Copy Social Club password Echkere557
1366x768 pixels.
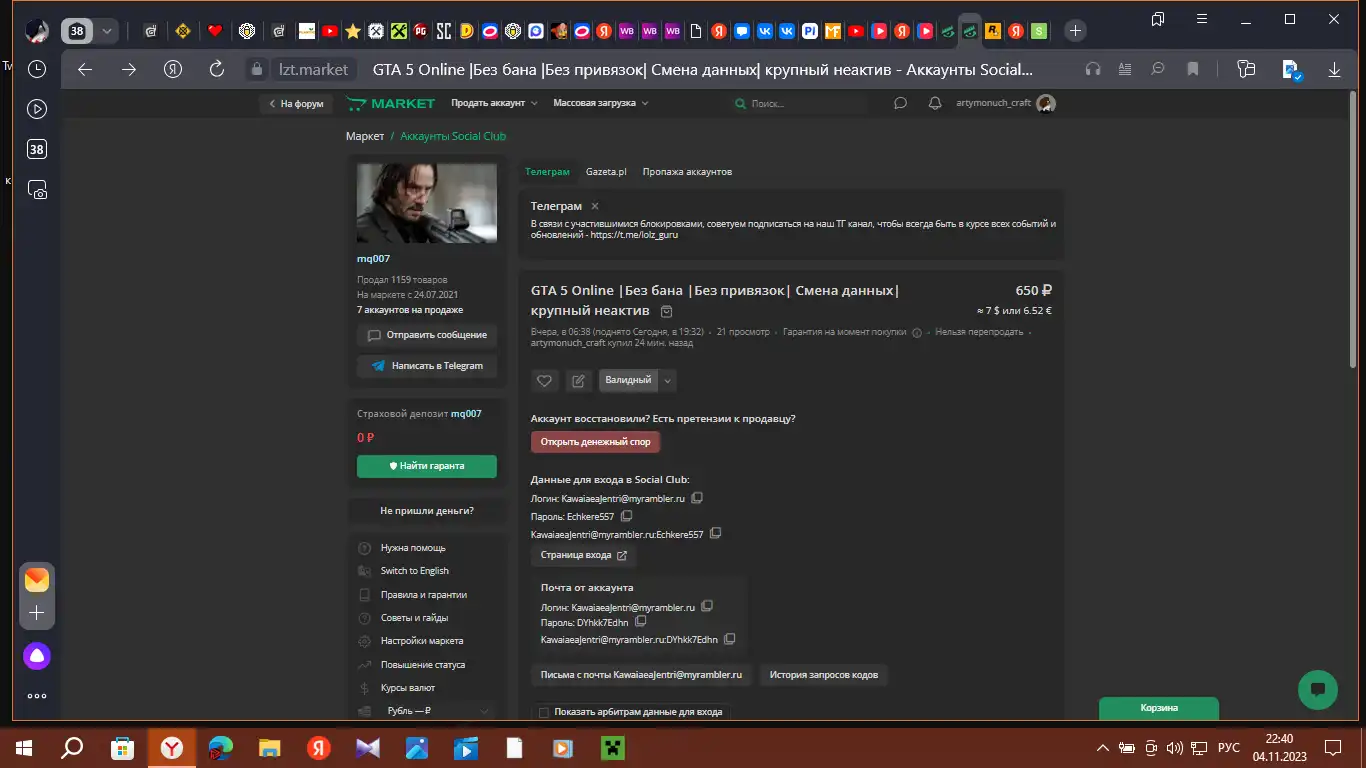pyautogui.click(x=626, y=516)
